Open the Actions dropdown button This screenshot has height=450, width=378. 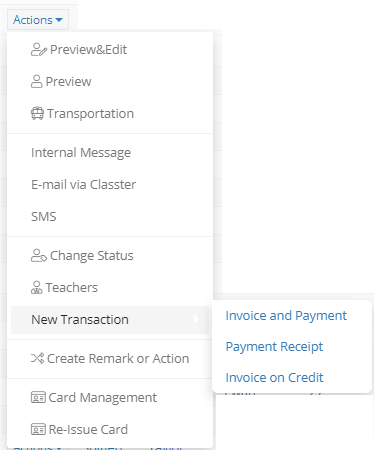click(38, 20)
